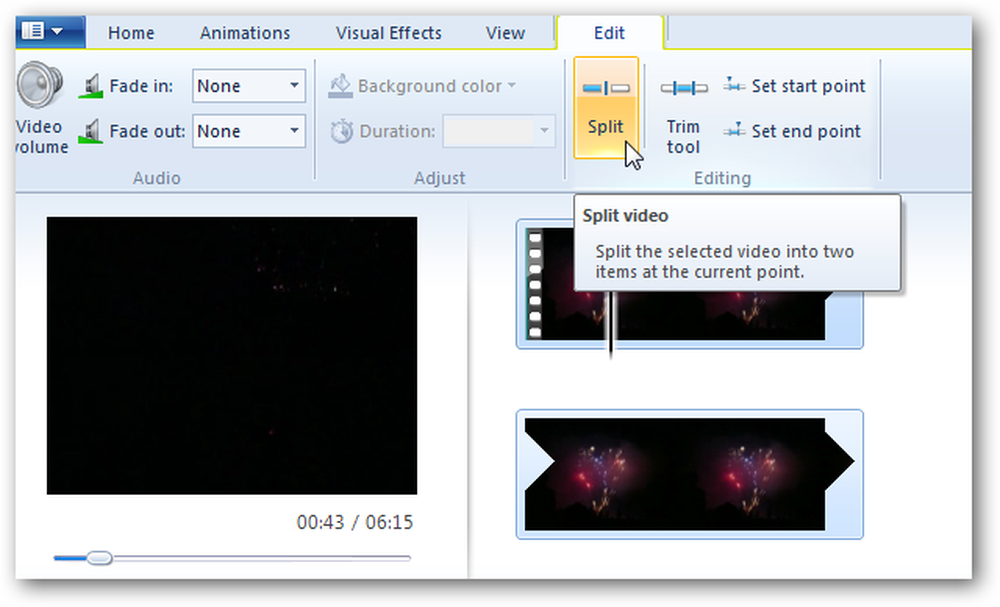The image size is (1000, 607).
Task: Click the 00:43 / 06:15 time display
Action: coord(355,522)
